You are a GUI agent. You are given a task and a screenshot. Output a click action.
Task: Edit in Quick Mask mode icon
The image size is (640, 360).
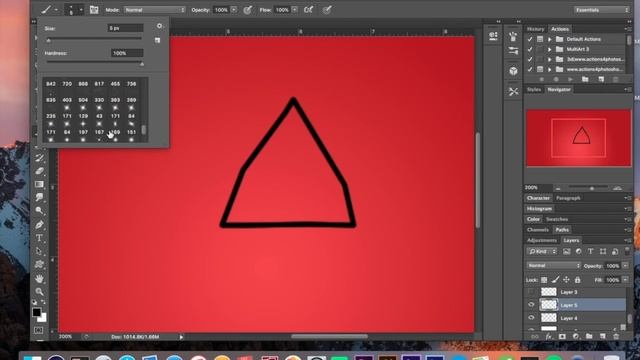38,330
